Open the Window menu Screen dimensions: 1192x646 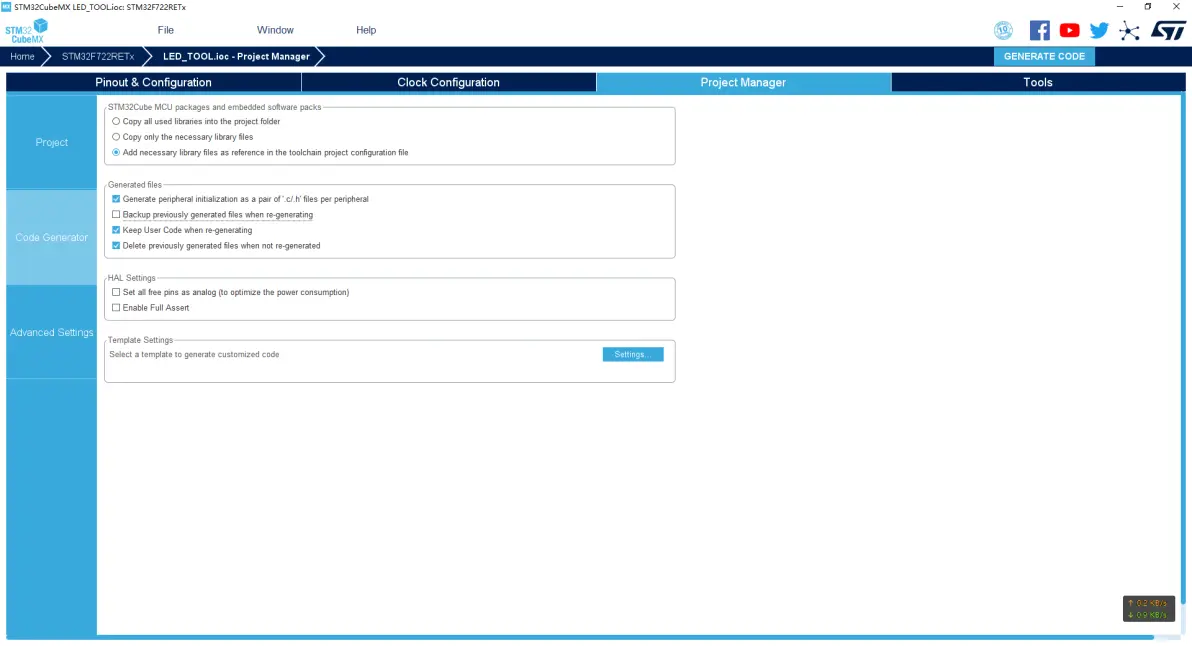[x=275, y=30]
